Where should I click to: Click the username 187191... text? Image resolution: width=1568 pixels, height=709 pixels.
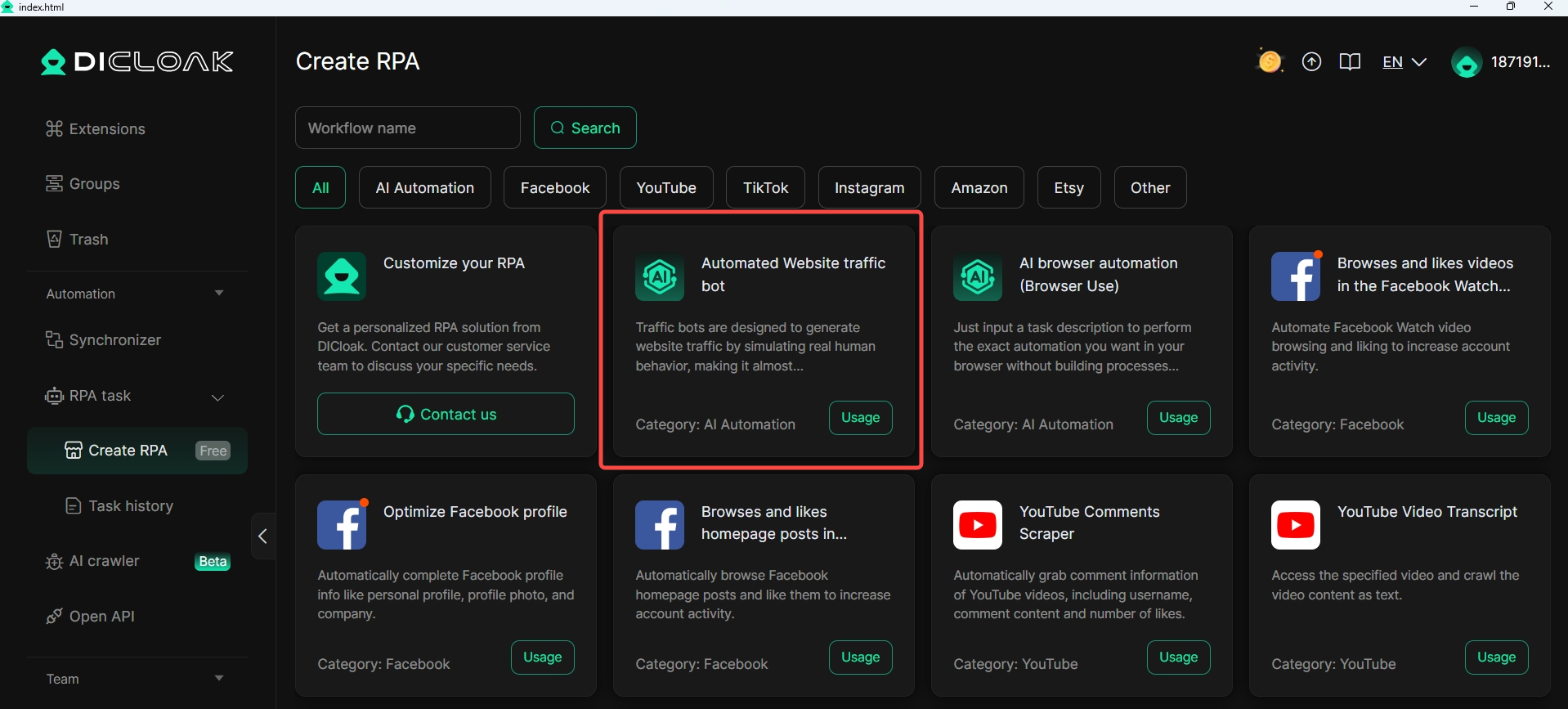click(x=1521, y=62)
